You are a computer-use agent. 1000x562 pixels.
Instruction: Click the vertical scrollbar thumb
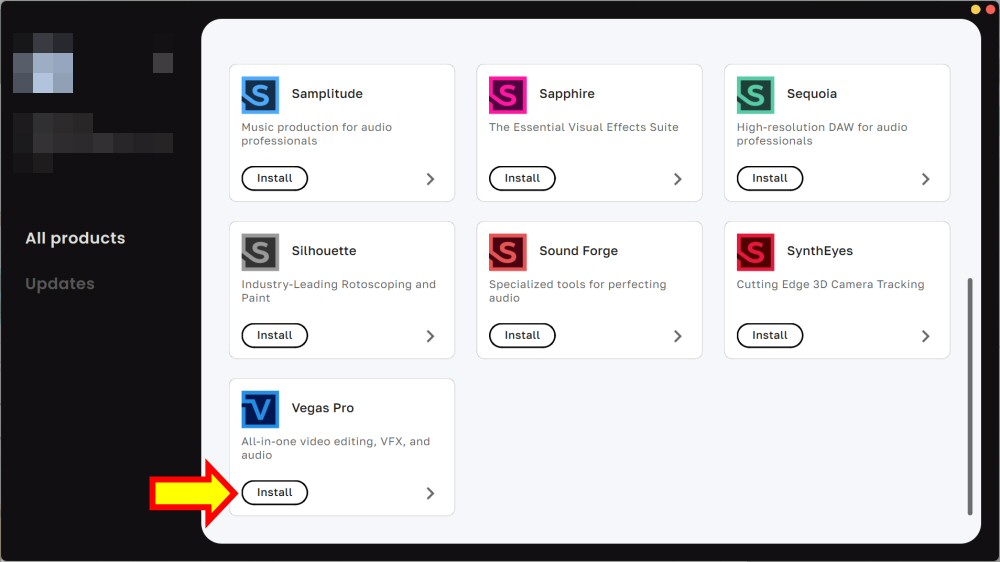coord(969,395)
